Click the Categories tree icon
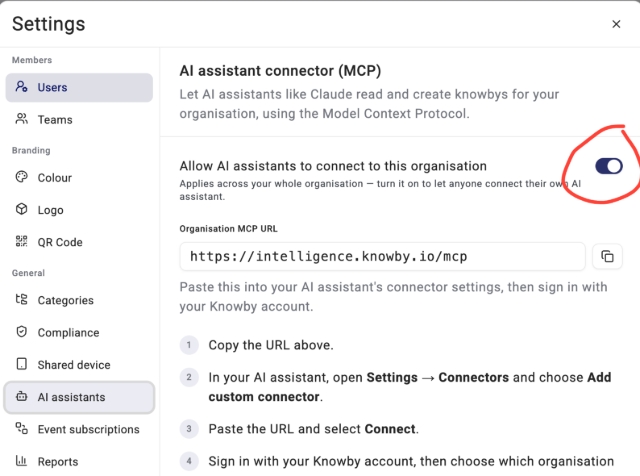This screenshot has width=640, height=476. 21,299
